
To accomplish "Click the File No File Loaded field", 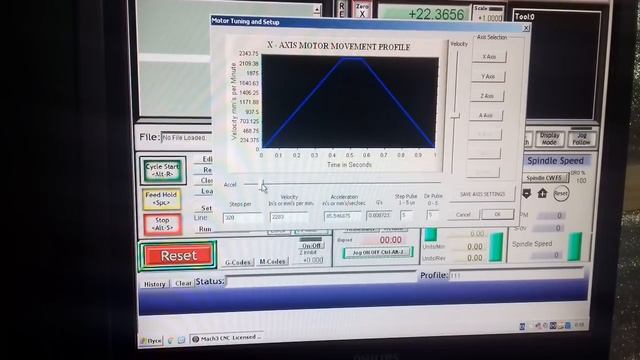I will pos(187,138).
